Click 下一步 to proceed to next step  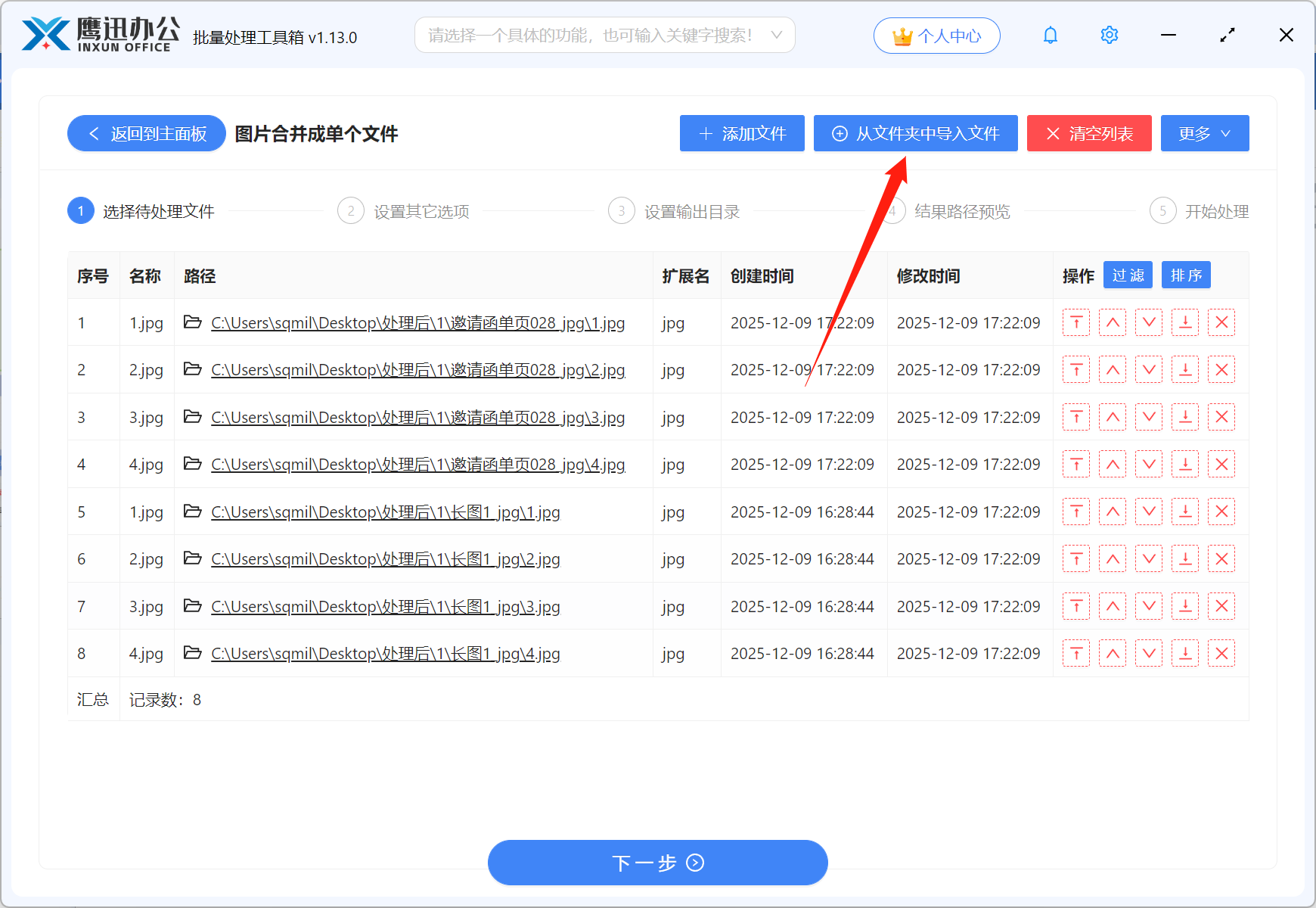(656, 862)
